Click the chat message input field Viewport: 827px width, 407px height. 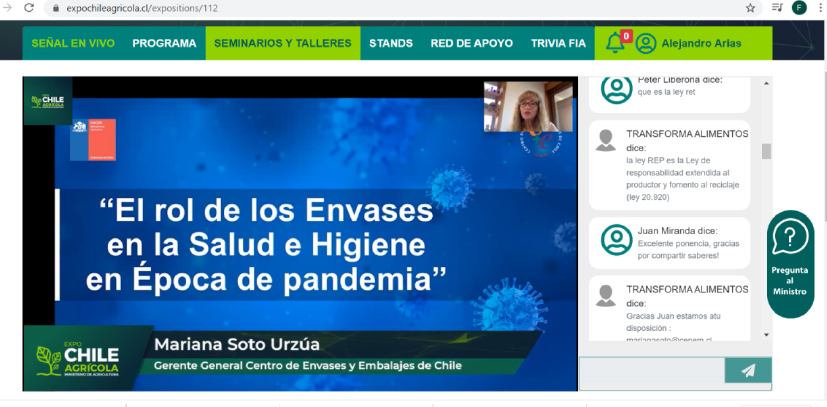click(x=651, y=371)
